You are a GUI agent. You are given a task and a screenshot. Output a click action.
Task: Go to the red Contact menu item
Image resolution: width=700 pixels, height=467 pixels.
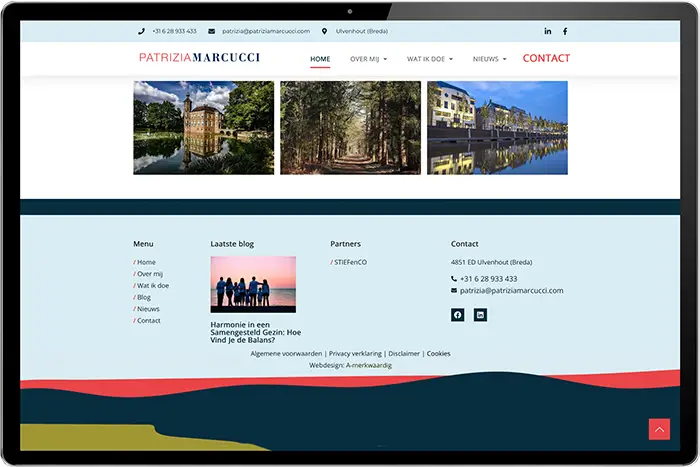[x=546, y=58]
